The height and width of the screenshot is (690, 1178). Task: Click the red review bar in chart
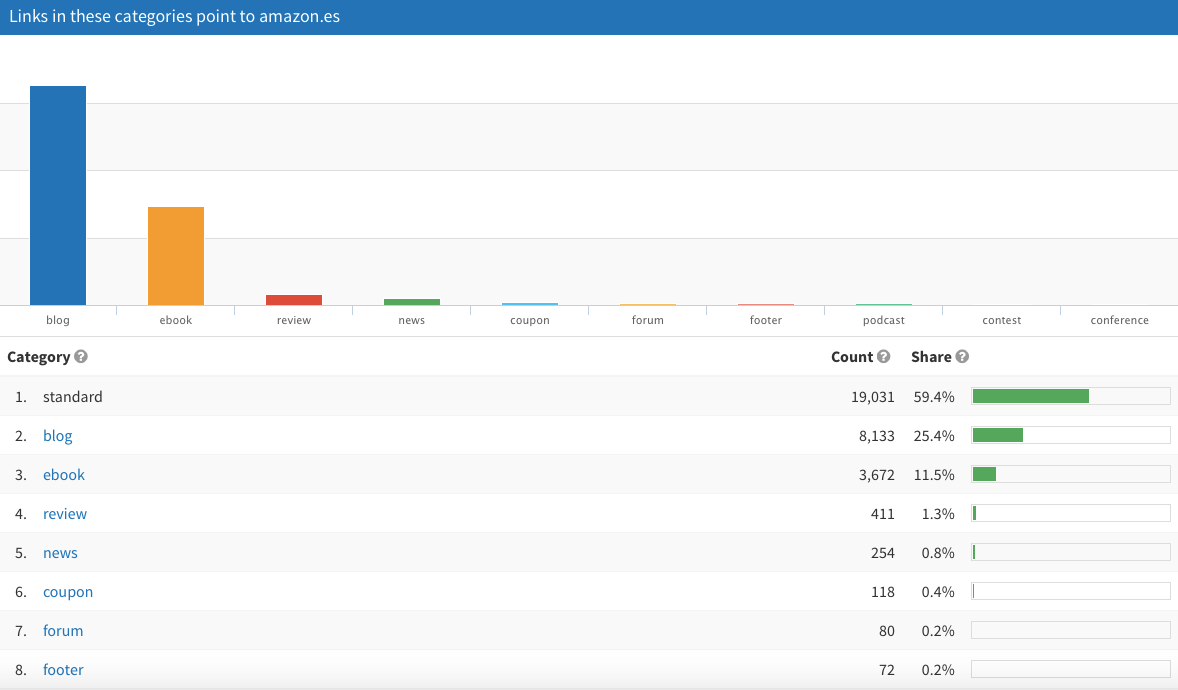tap(294, 300)
